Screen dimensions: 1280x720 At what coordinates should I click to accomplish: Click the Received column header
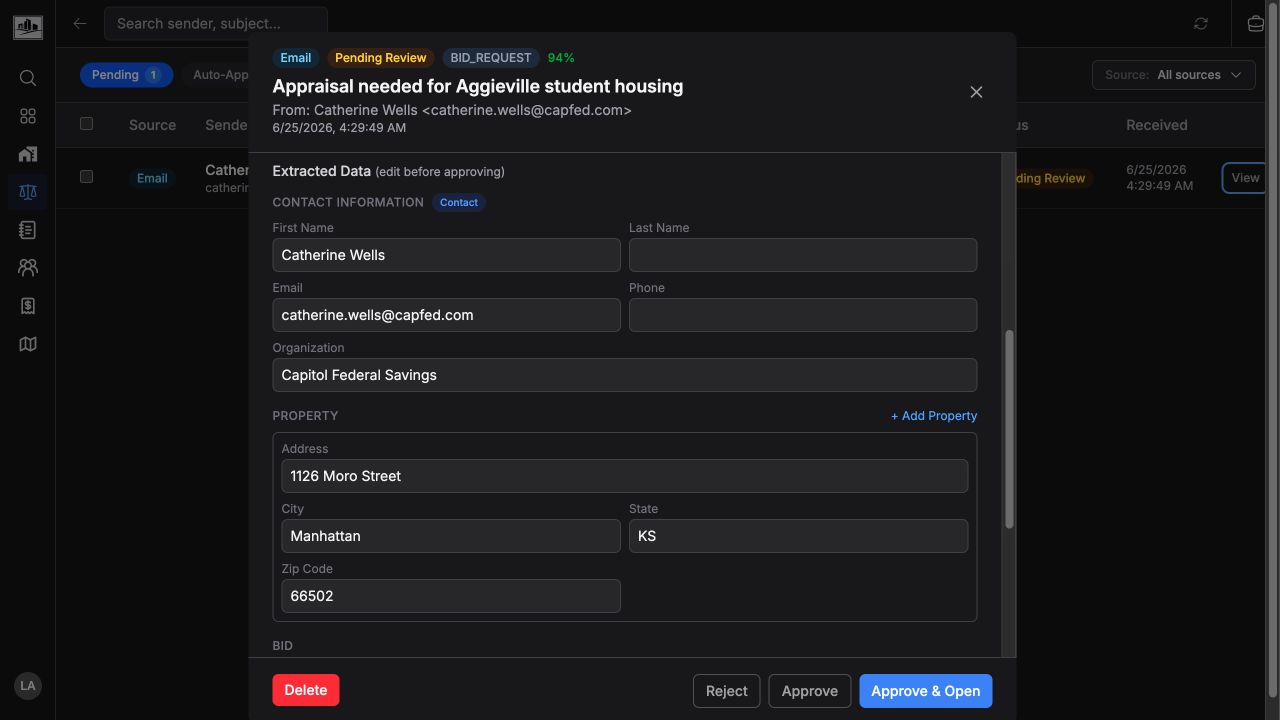(1157, 125)
